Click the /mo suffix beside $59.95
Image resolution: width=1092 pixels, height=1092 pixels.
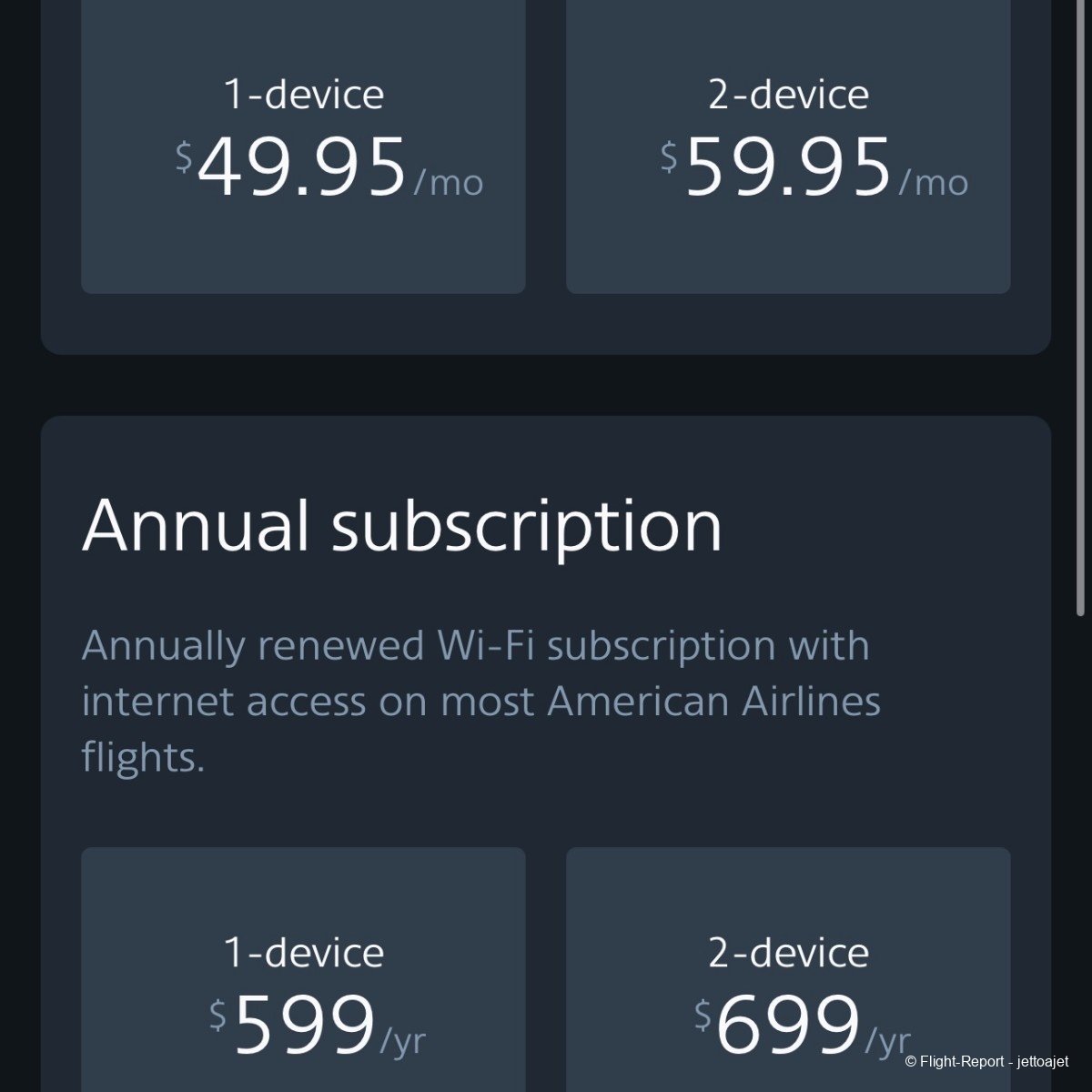[x=934, y=182]
